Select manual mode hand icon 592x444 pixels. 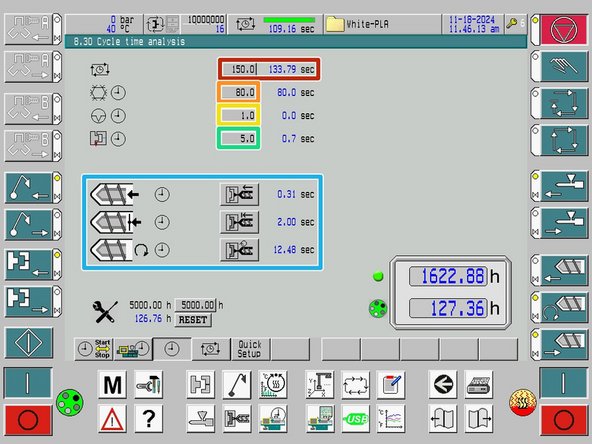pyautogui.click(x=564, y=66)
